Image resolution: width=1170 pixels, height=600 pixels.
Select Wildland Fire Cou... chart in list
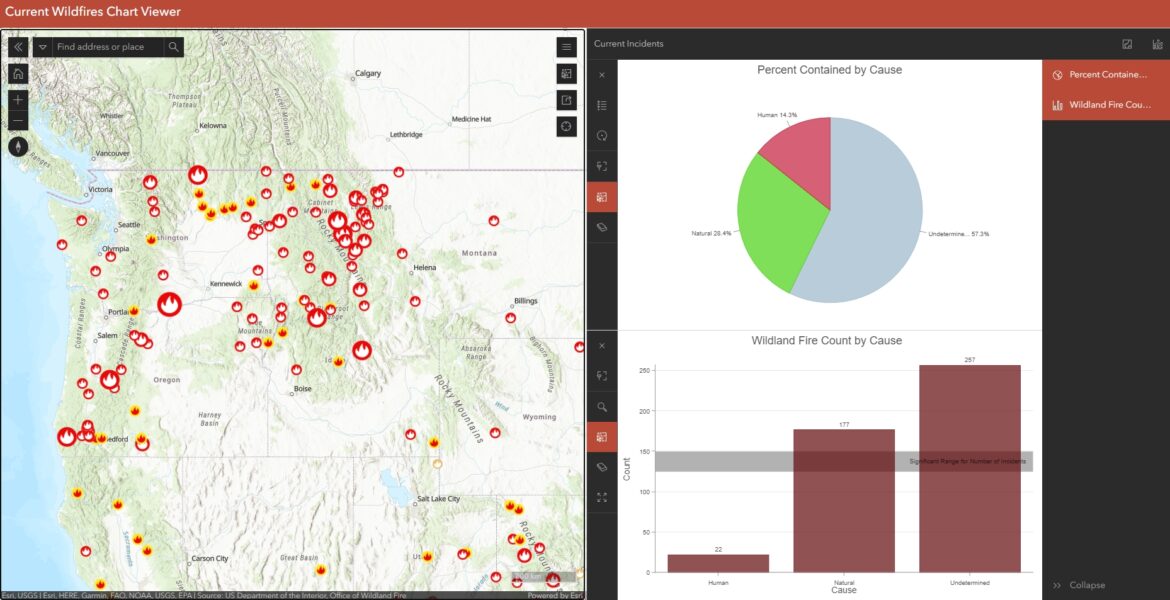1106,104
